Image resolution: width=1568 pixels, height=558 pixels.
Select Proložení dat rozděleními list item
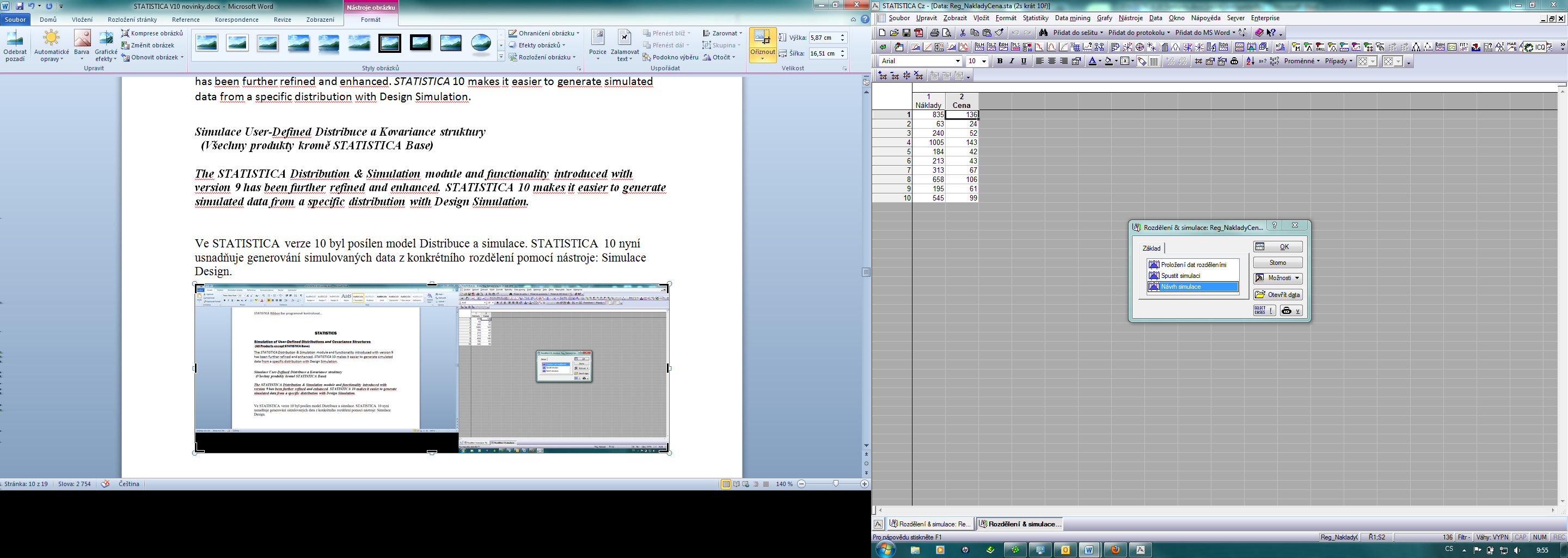1193,265
